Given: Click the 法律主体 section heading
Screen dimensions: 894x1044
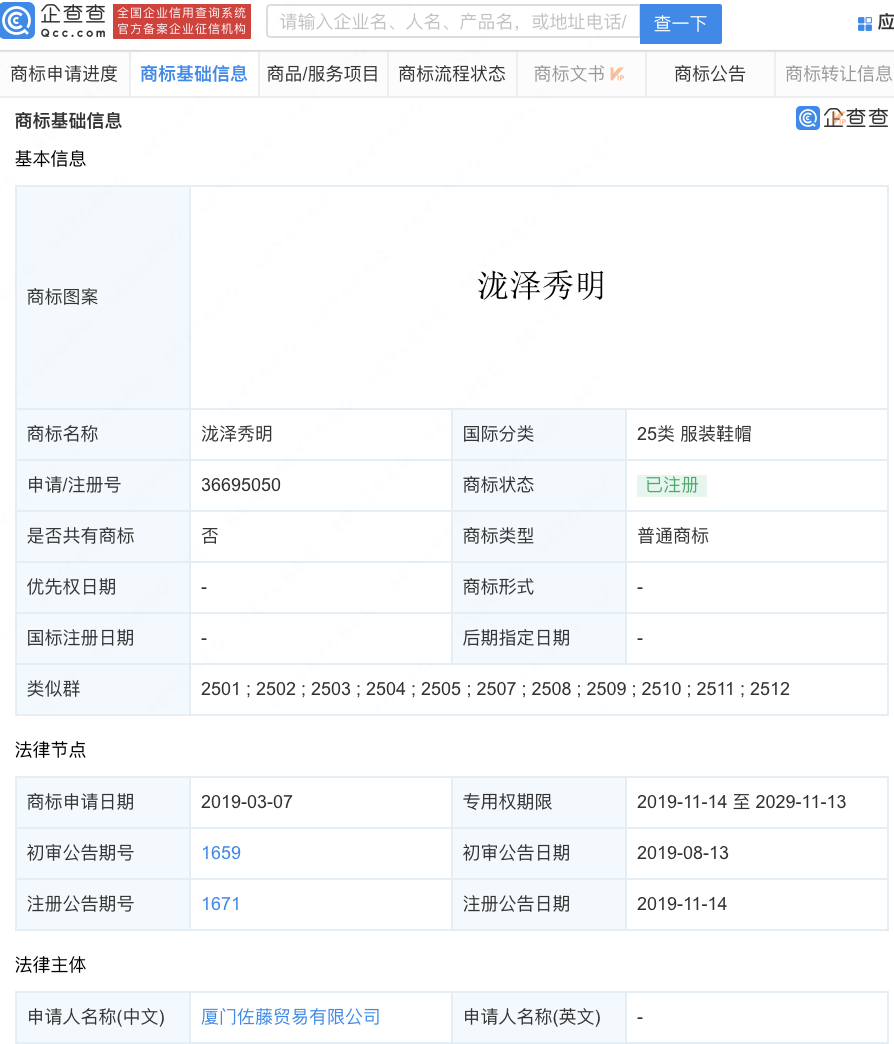Looking at the screenshot, I should coord(51,965).
